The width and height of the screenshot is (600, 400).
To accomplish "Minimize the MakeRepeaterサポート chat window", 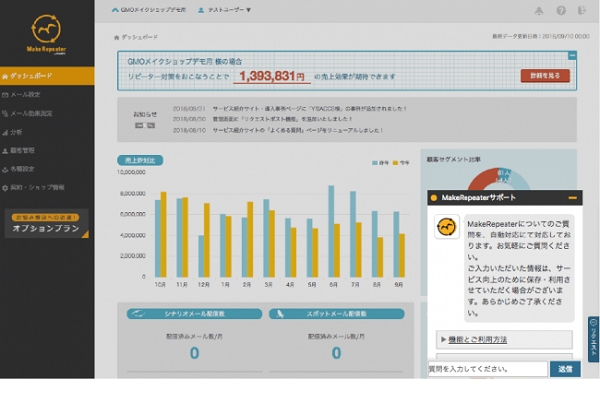I will (572, 198).
